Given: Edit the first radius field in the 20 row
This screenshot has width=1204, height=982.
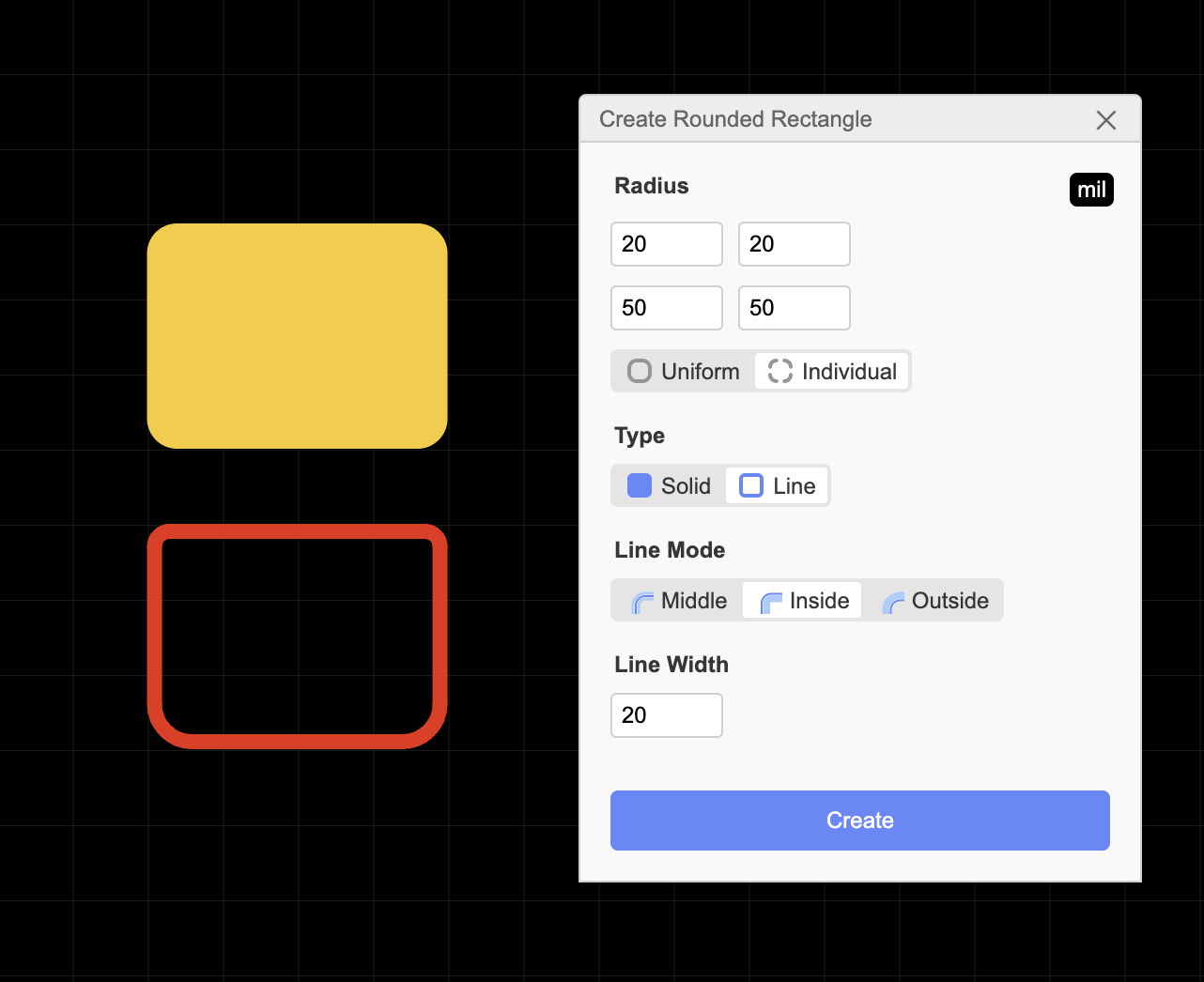Looking at the screenshot, I should coord(667,244).
